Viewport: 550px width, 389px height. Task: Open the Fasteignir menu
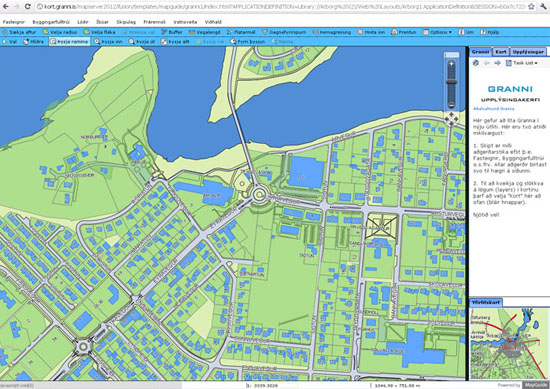pyautogui.click(x=13, y=22)
